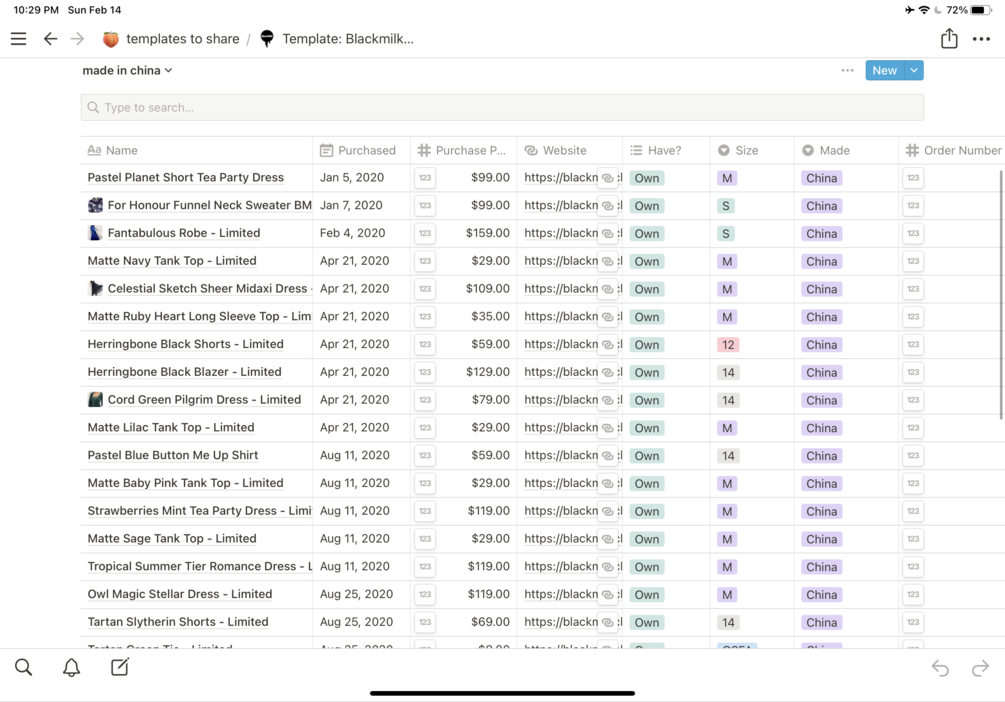Screen dimensions: 1005x702
Task: Open the database view options ellipsis
Action: tap(847, 70)
